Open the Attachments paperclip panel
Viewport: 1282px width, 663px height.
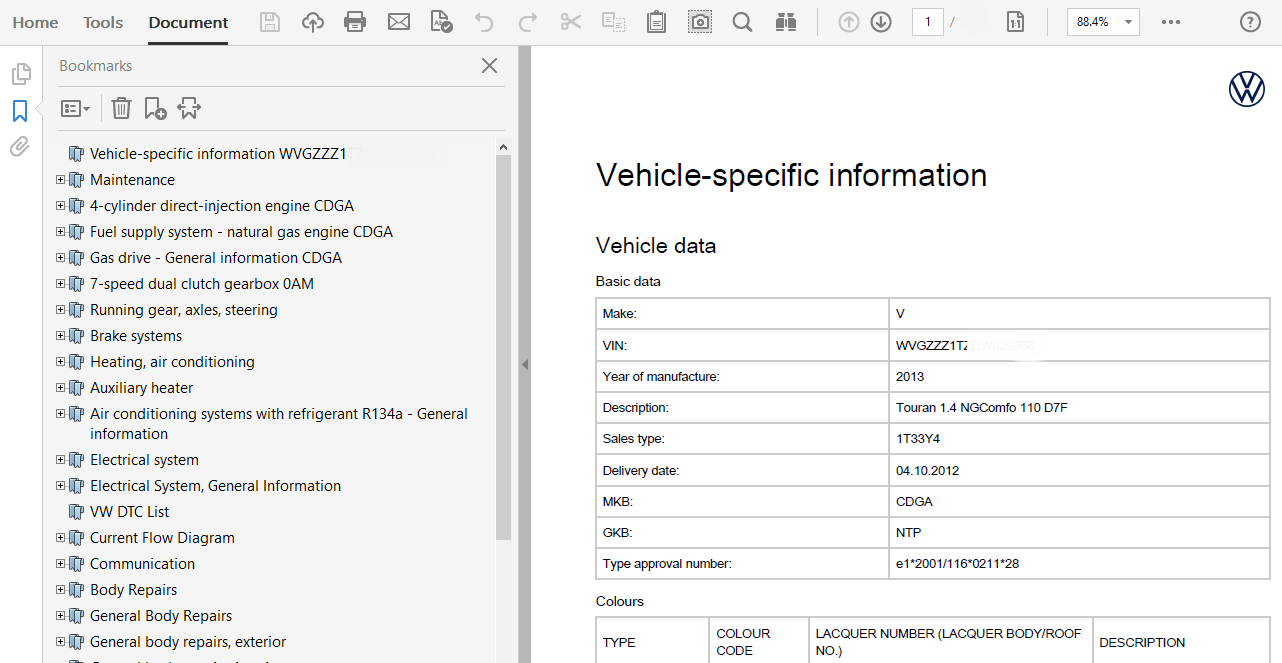20,147
